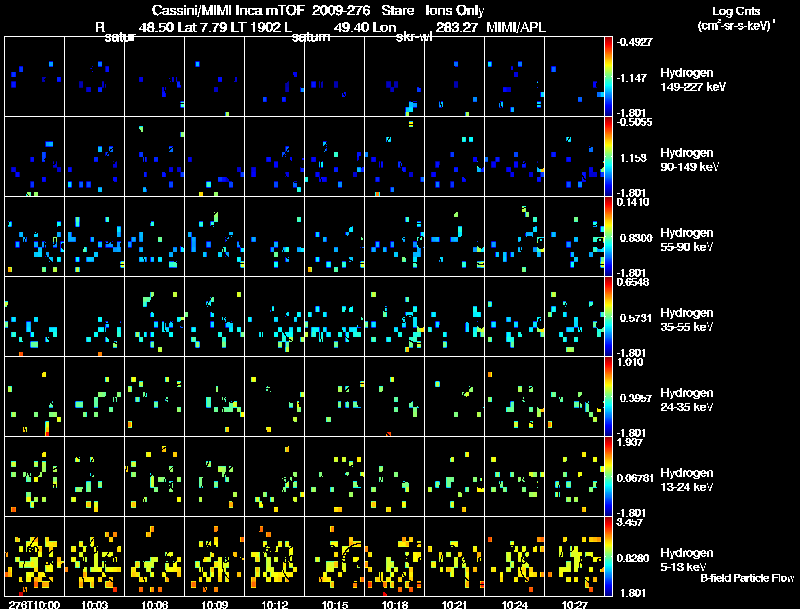Select the 5-13 keV panel at 10:12
Screen dimensions: 800x609
(x=274, y=556)
